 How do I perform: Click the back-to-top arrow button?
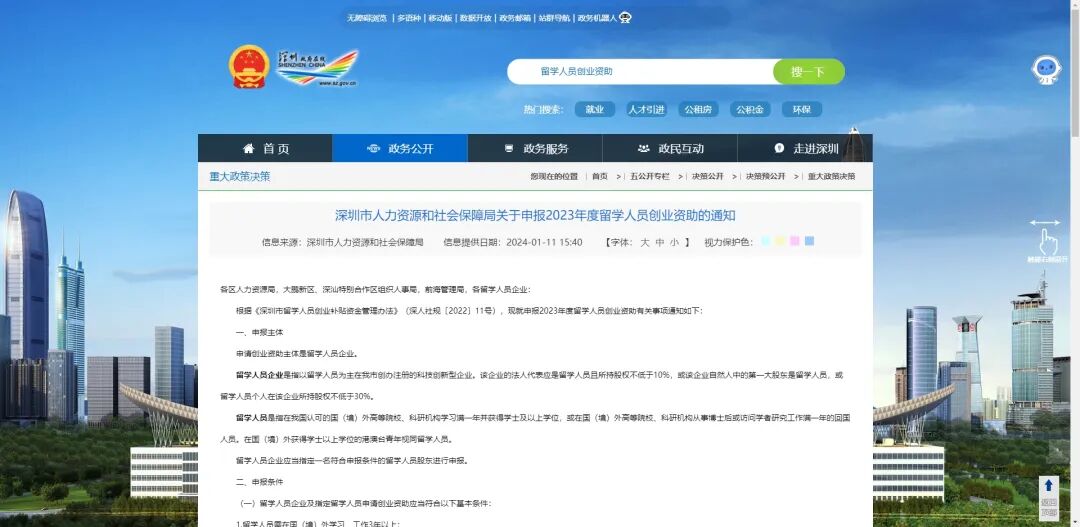tap(1048, 497)
